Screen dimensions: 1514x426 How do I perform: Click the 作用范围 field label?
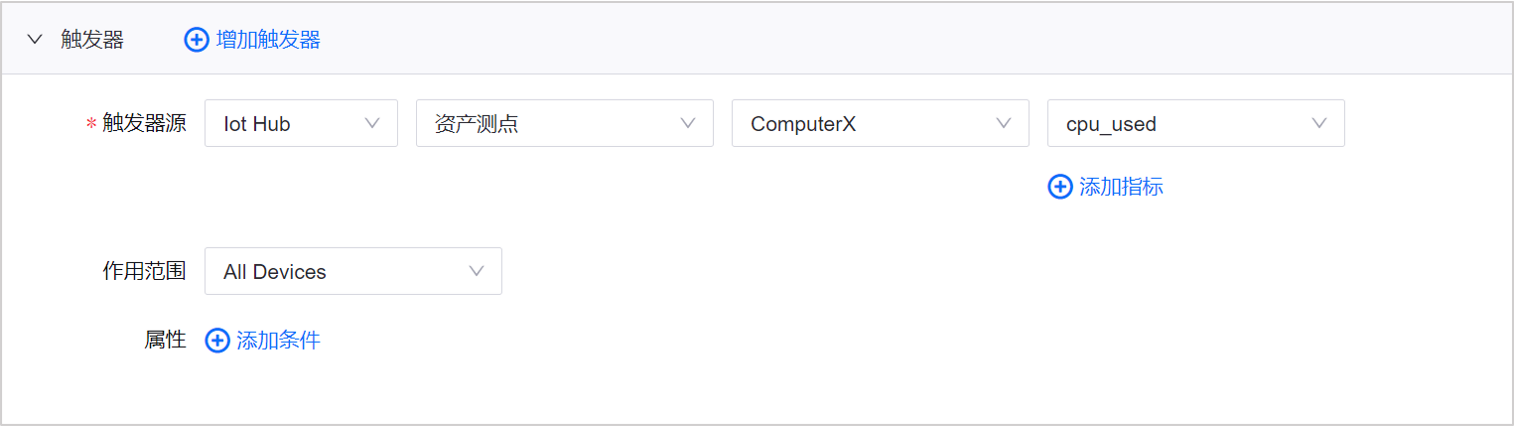[144, 272]
